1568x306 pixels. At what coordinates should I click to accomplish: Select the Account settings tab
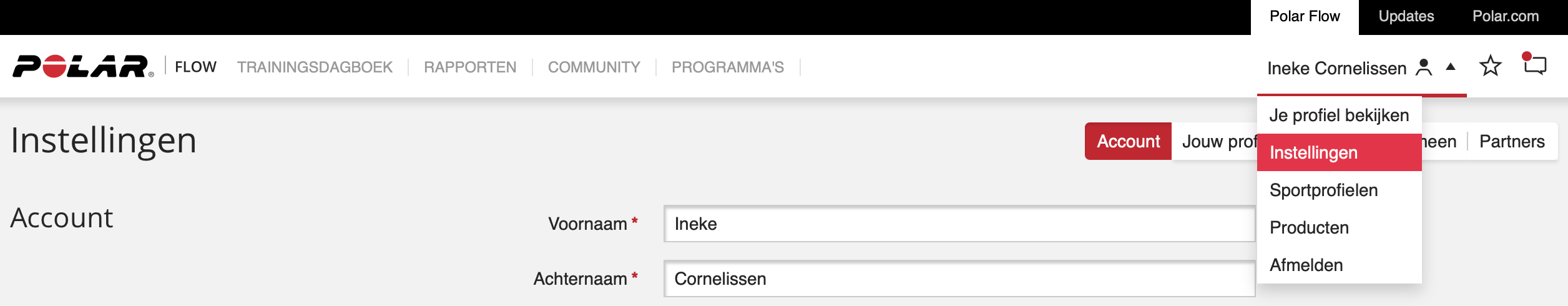coord(1128,141)
